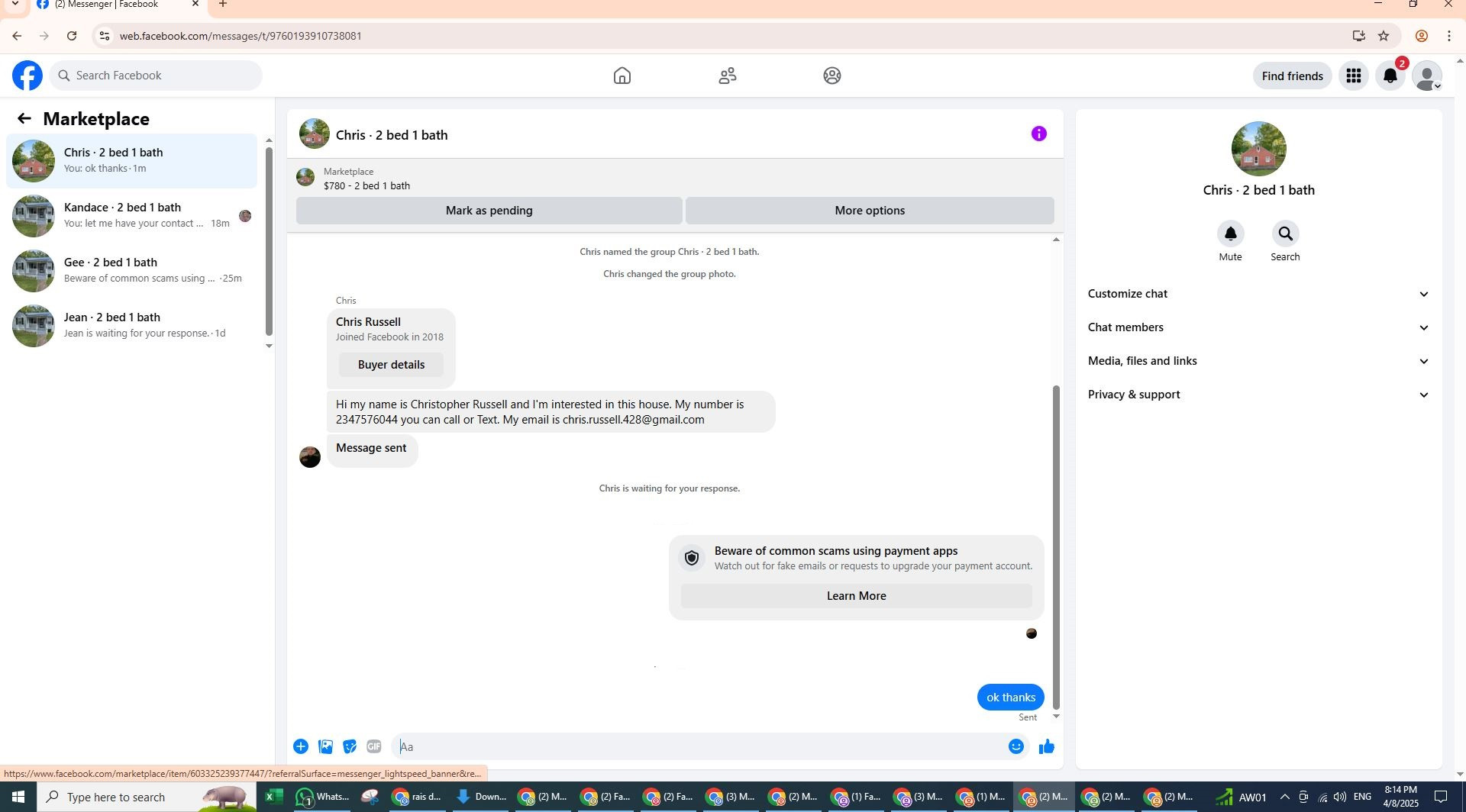
Task: Click the browser back arrow
Action: [x=17, y=36]
